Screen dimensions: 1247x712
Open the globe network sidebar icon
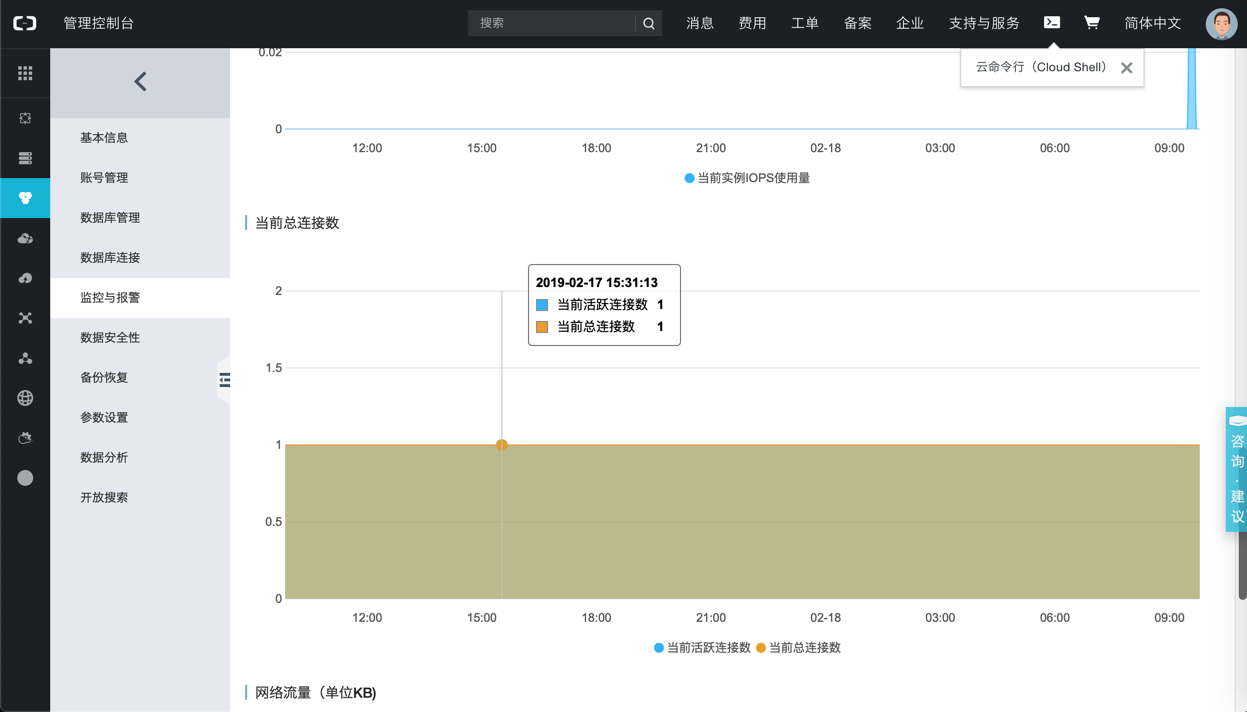pyautogui.click(x=25, y=398)
